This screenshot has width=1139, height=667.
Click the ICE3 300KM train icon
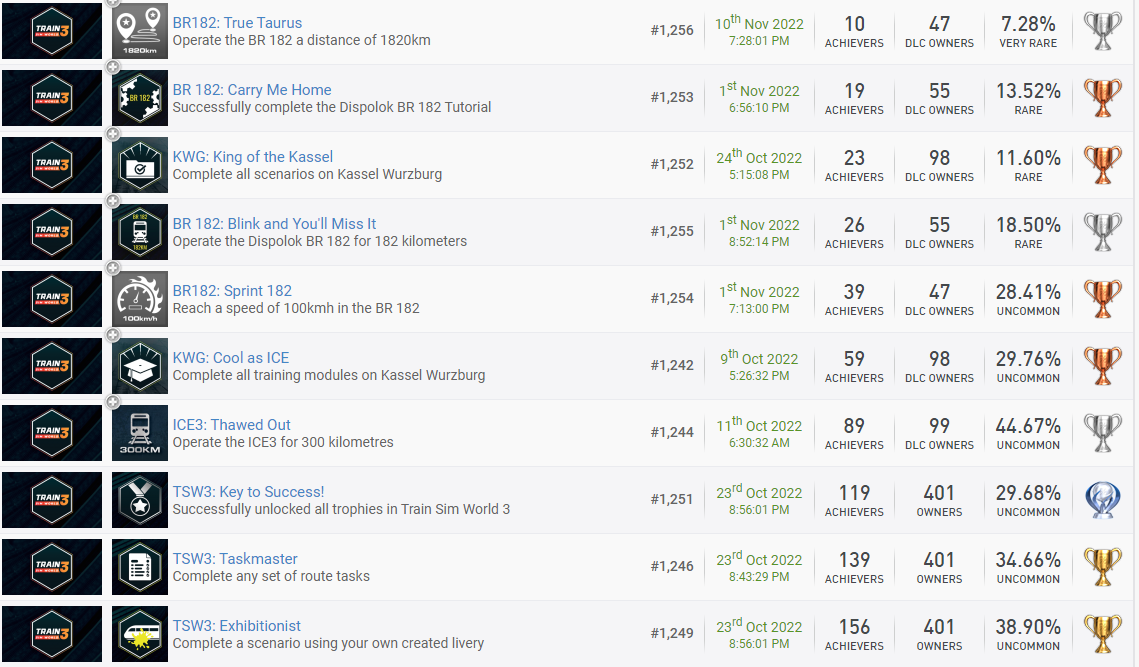point(140,433)
